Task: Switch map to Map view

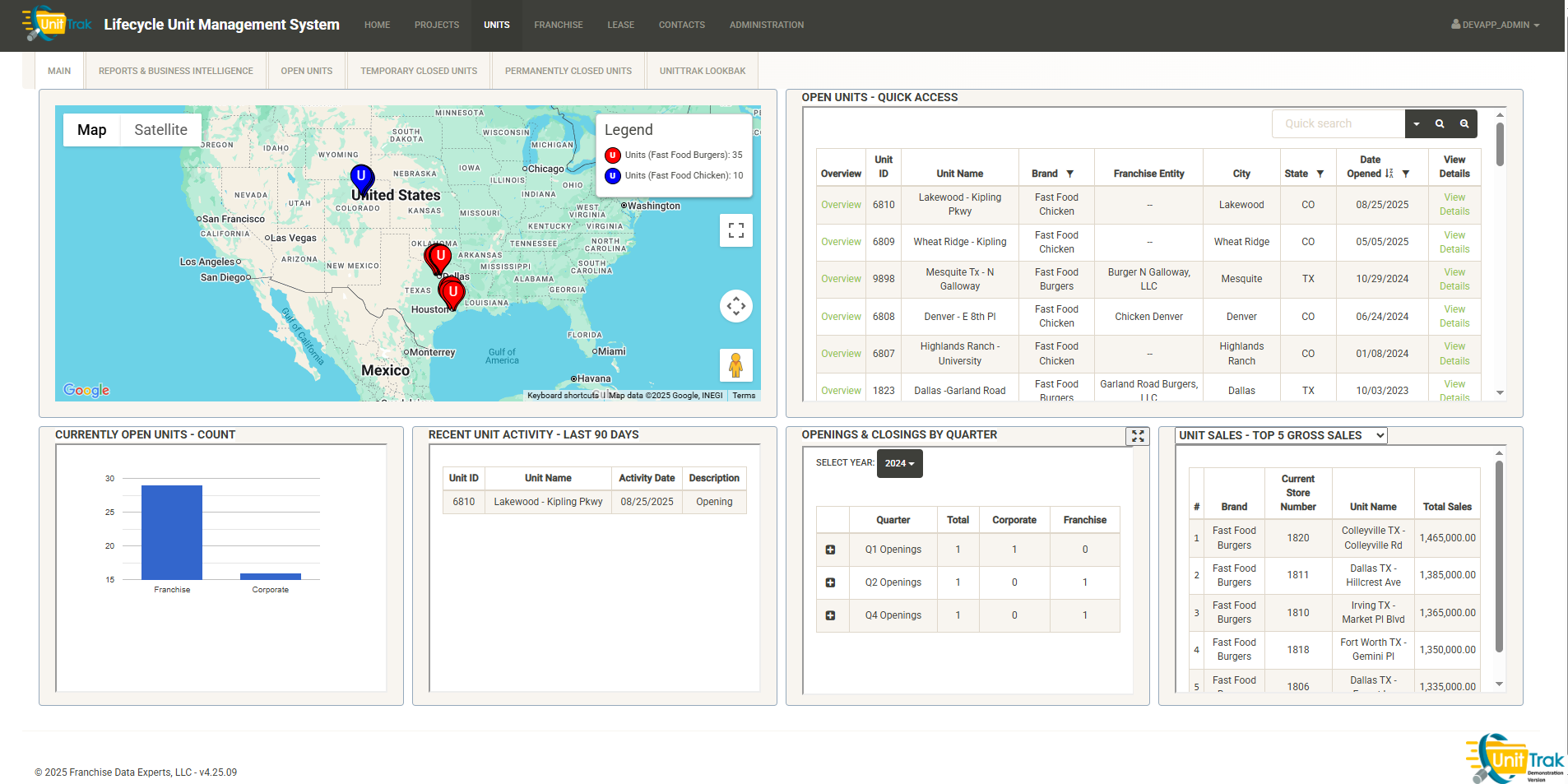Action: 92,130
